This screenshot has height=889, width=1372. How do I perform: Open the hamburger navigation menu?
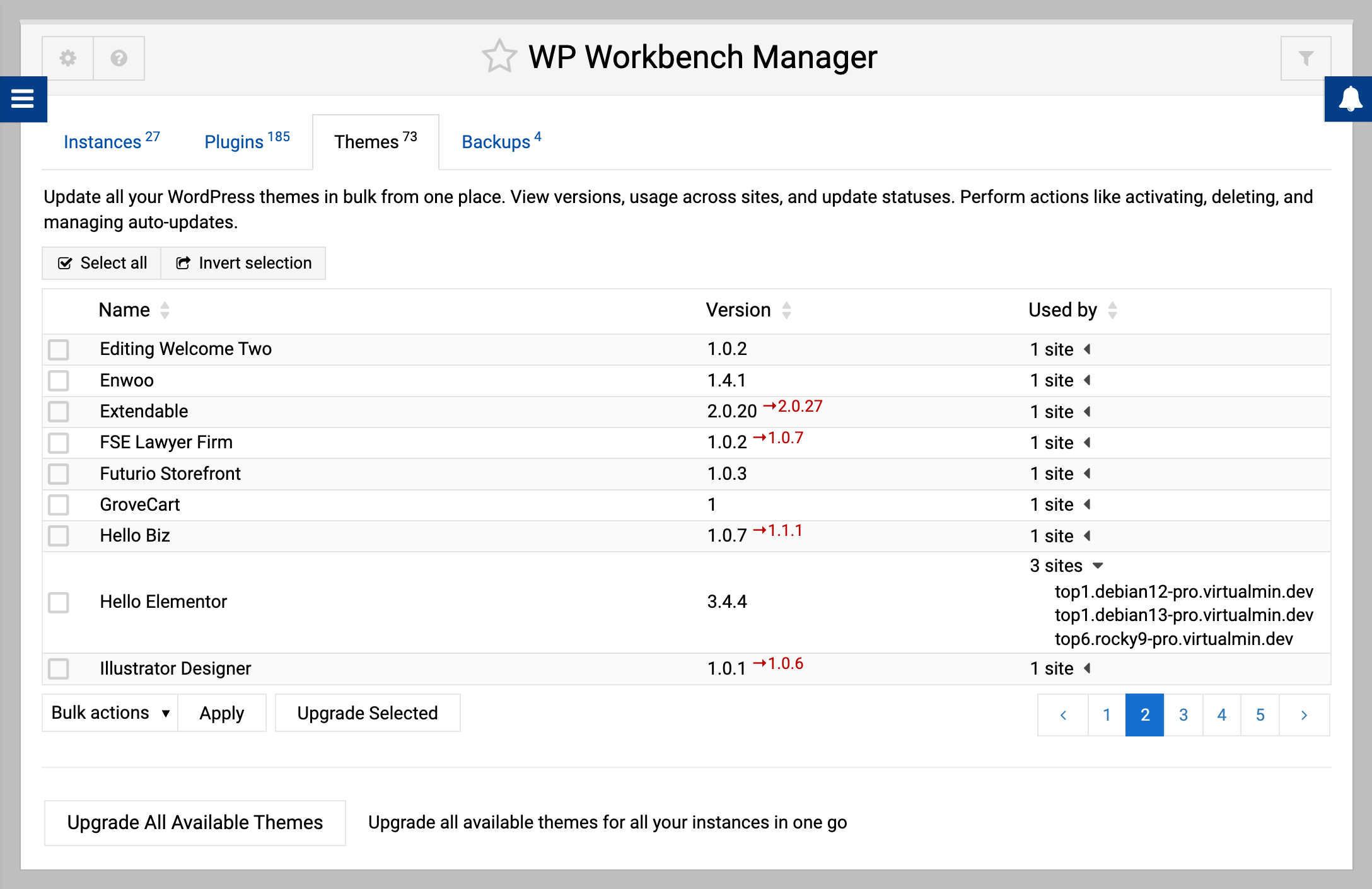[23, 99]
